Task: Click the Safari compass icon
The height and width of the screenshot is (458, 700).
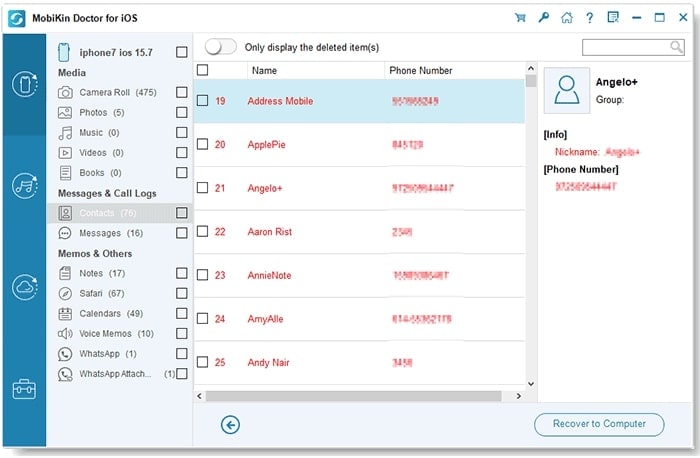Action: pos(65,293)
